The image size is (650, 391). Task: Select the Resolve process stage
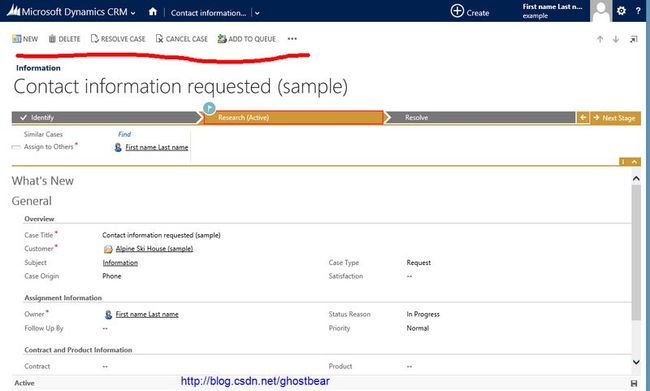tap(480, 118)
